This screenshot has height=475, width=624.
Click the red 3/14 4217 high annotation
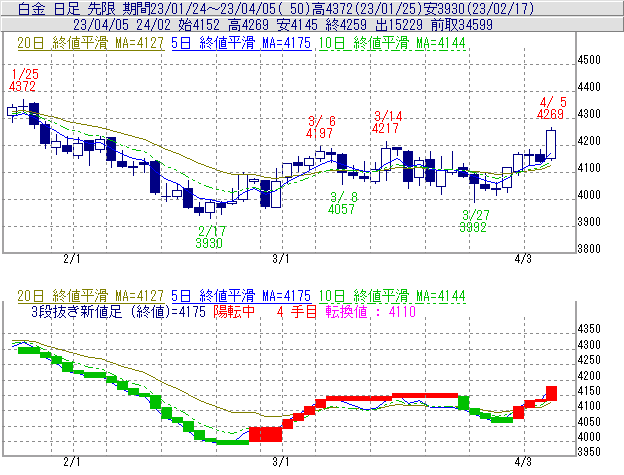[x=387, y=122]
